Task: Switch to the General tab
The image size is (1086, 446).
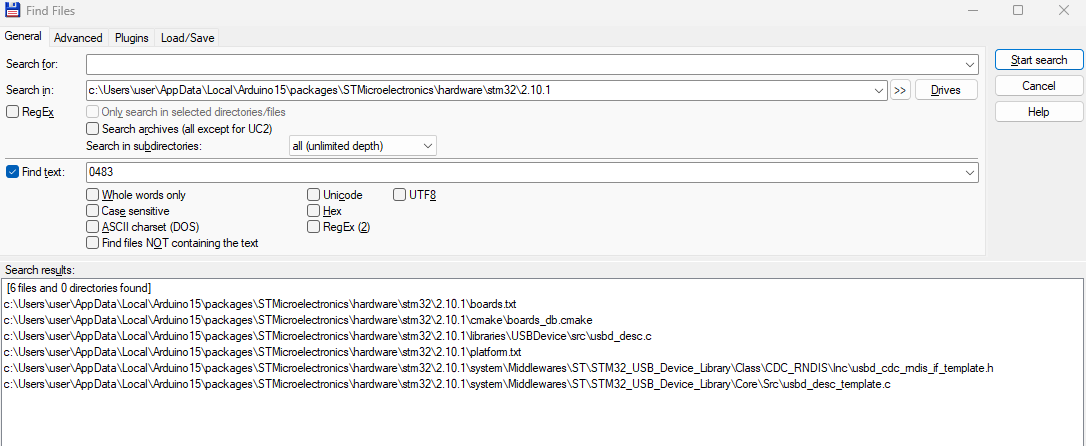Action: pyautogui.click(x=23, y=37)
